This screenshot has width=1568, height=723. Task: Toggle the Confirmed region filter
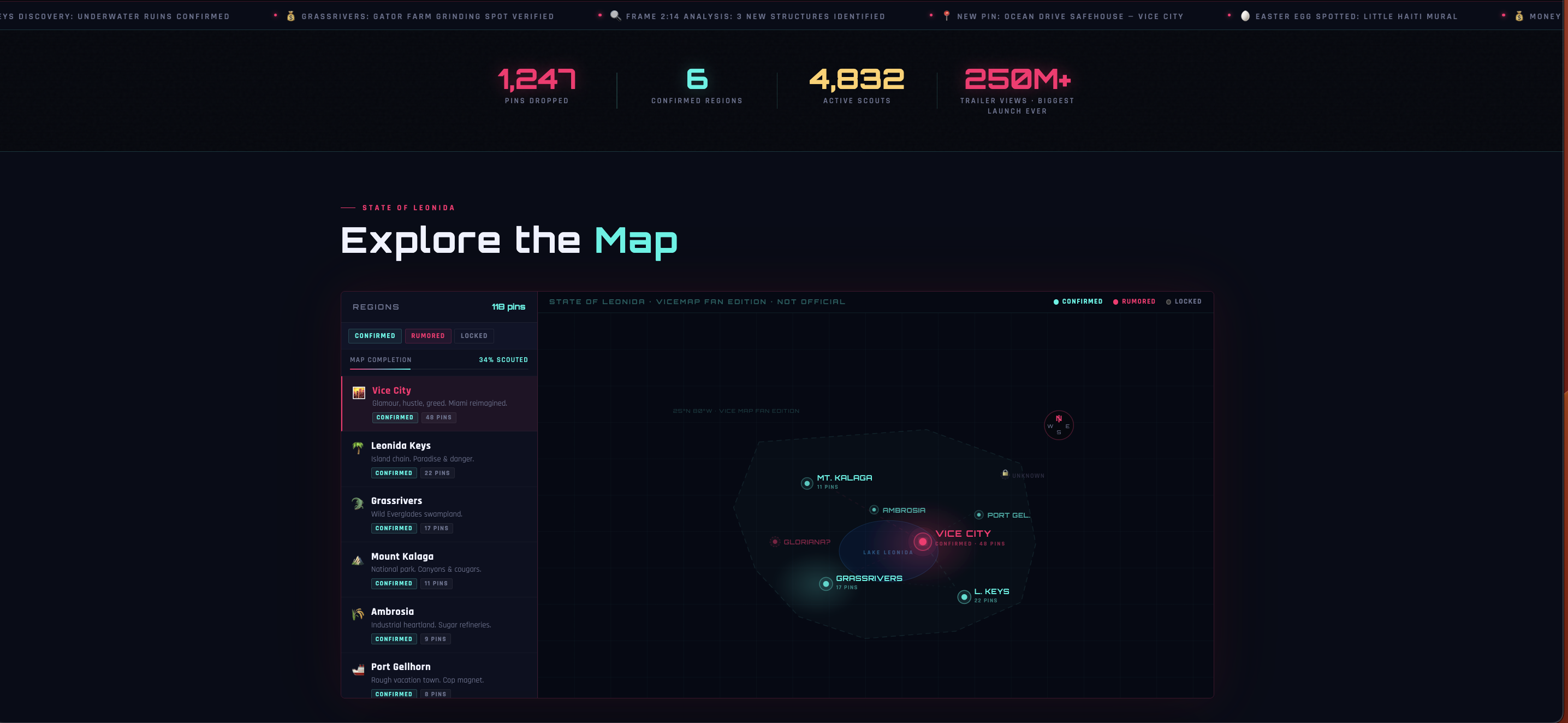[x=375, y=335]
